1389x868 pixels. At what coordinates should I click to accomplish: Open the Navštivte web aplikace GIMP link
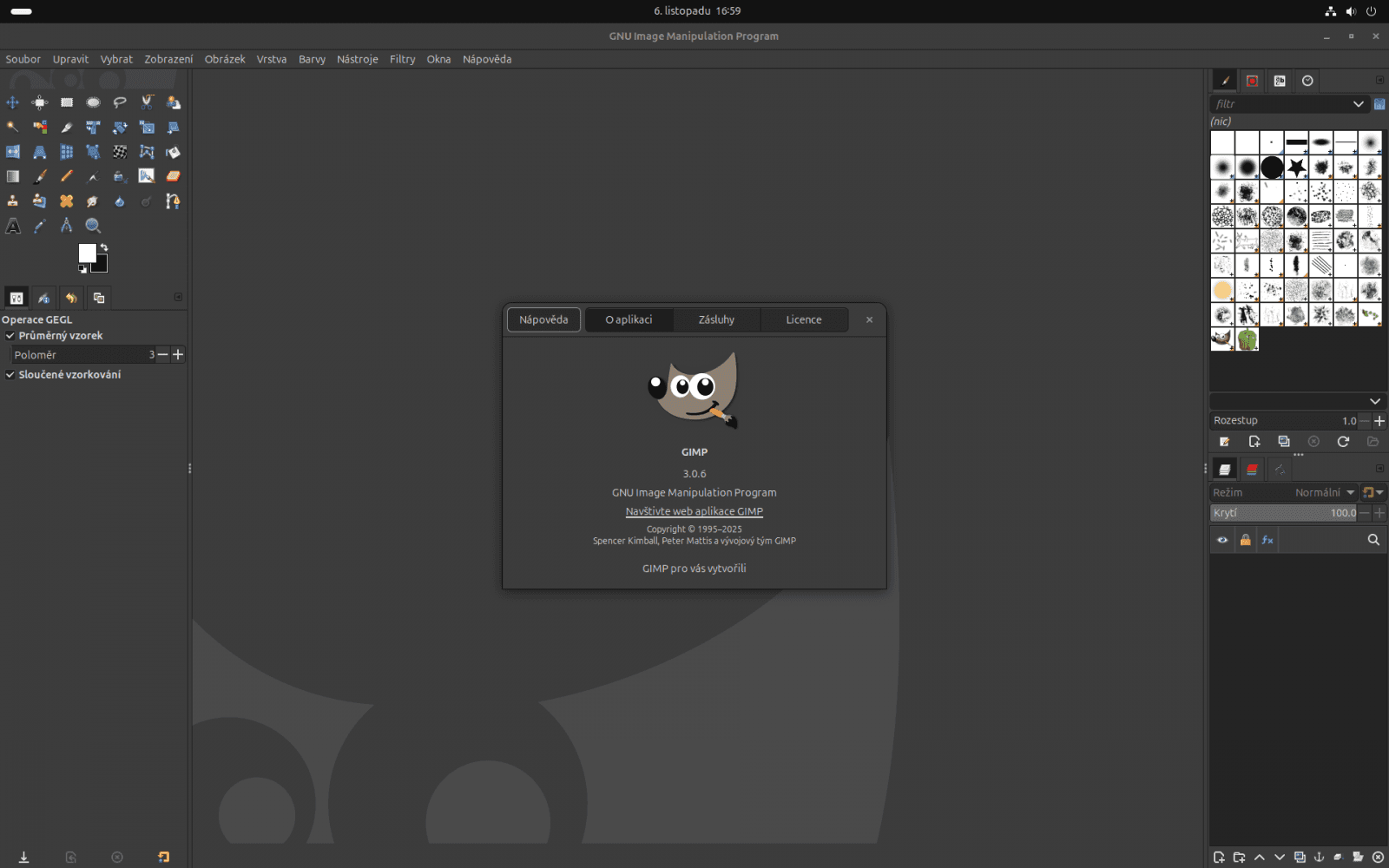[694, 511]
